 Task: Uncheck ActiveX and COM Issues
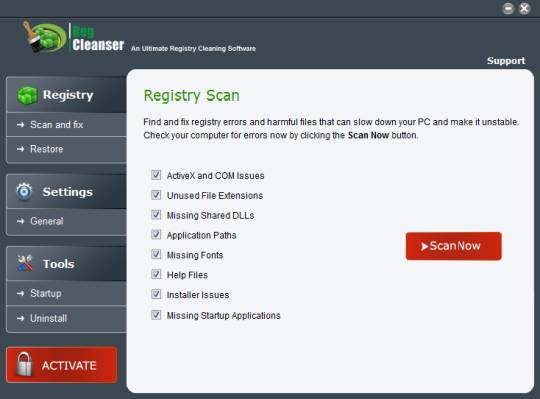(x=156, y=175)
